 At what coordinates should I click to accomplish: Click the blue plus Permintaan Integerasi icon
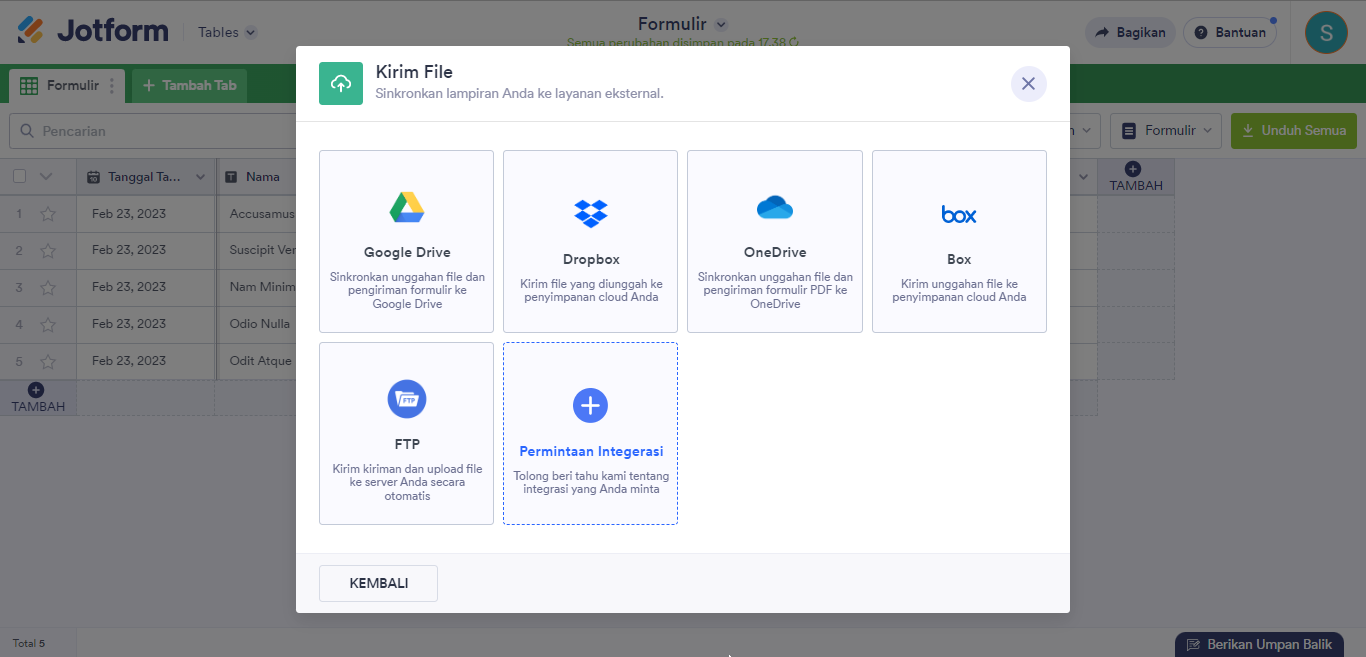(590, 405)
